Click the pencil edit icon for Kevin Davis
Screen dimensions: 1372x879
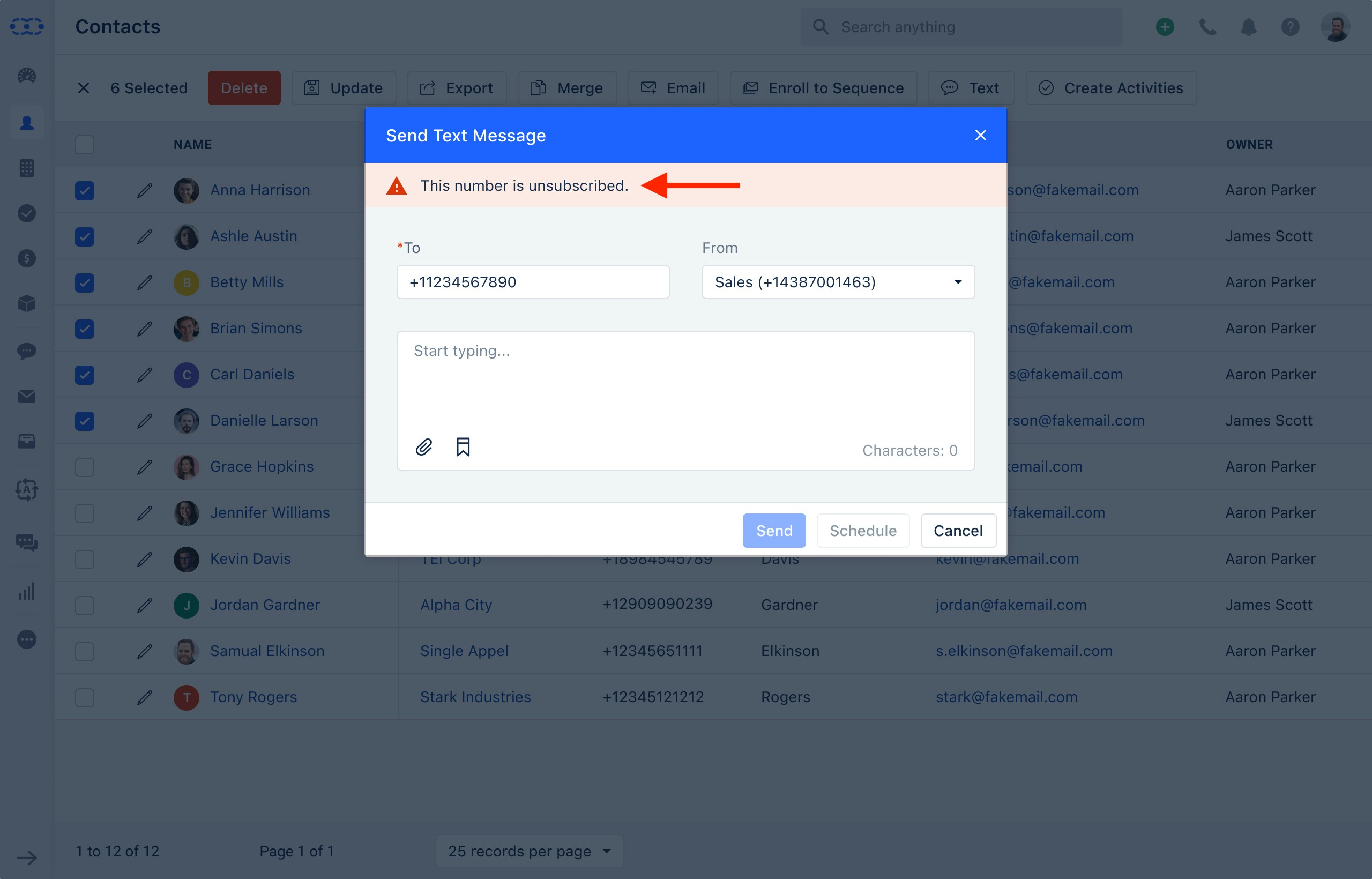pos(144,559)
